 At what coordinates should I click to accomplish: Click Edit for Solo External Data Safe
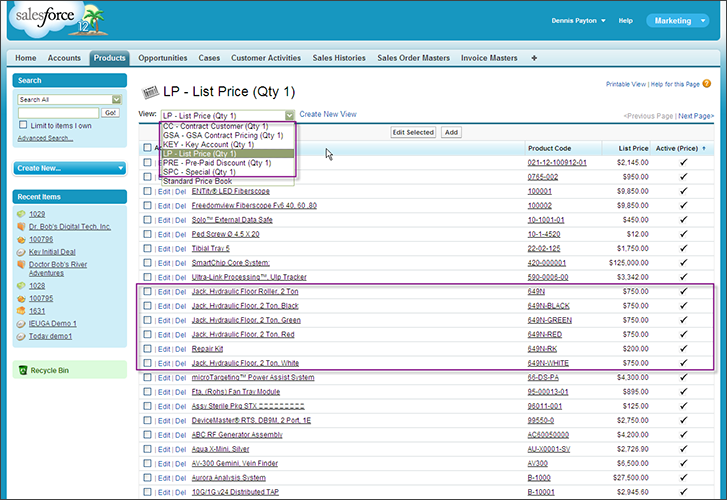click(164, 220)
